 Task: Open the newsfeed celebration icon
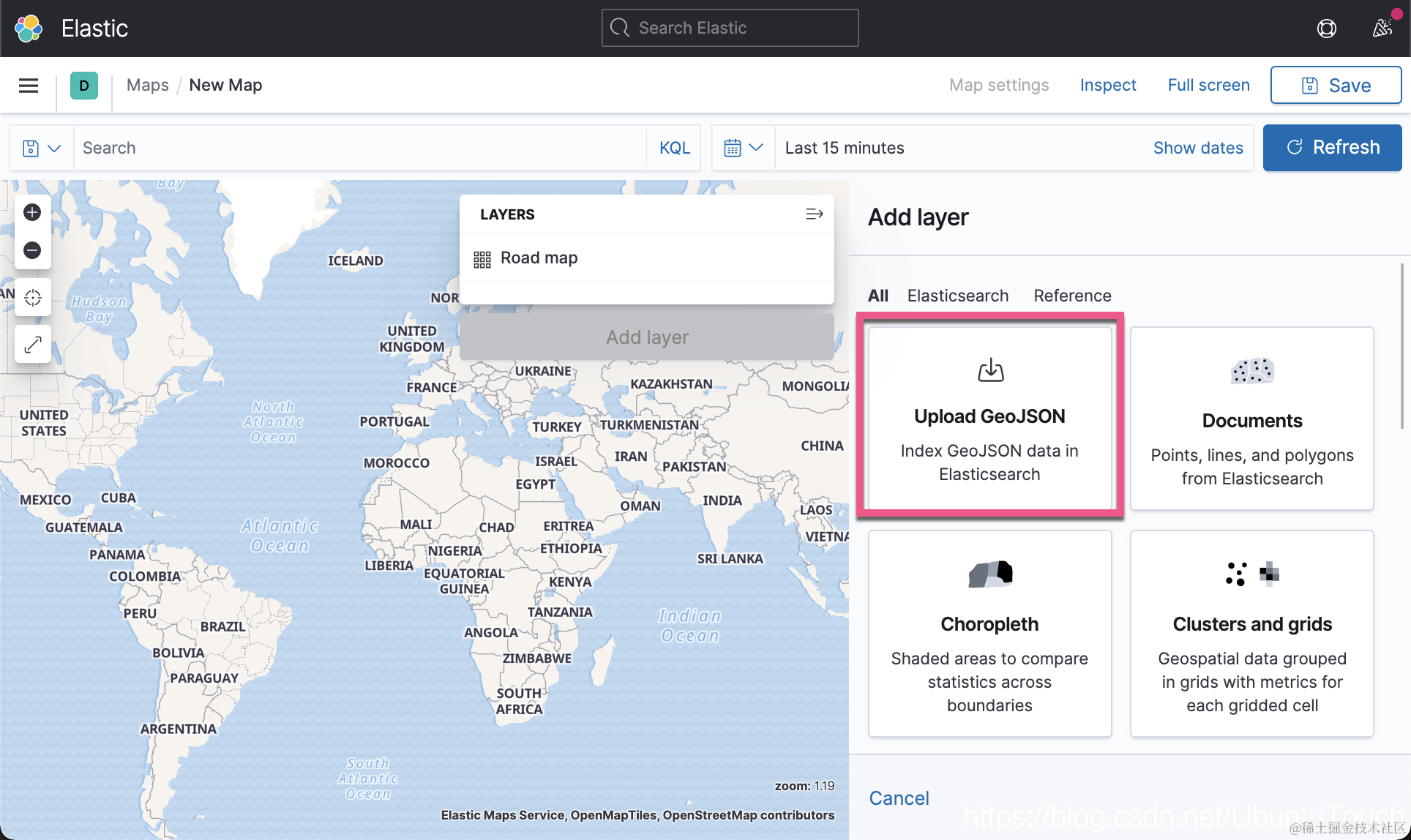click(1382, 28)
